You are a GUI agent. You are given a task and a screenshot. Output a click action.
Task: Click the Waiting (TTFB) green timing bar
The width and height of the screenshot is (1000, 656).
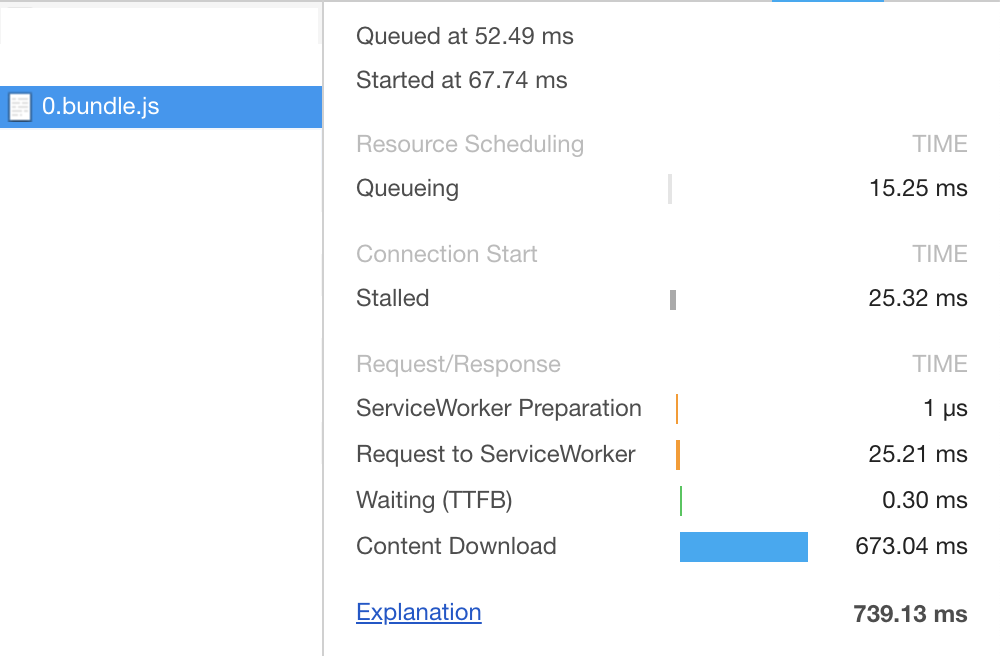(x=680, y=500)
